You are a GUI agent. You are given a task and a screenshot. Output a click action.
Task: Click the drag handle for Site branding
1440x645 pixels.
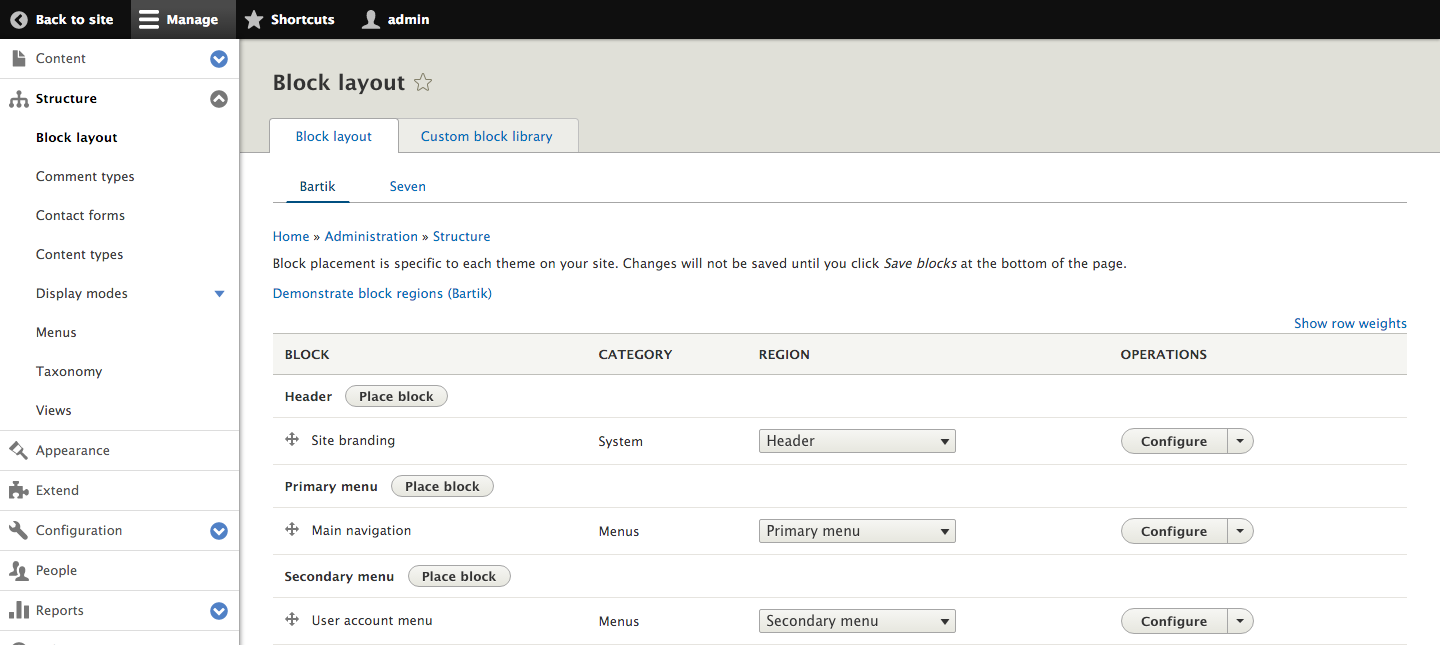coord(292,440)
